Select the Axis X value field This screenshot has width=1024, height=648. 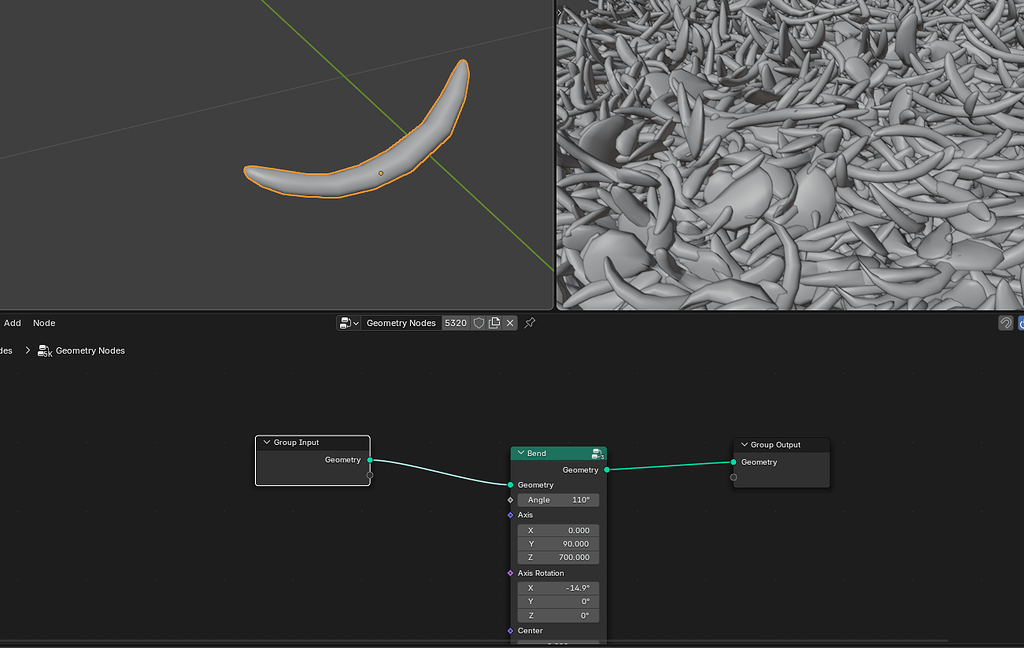(558, 530)
